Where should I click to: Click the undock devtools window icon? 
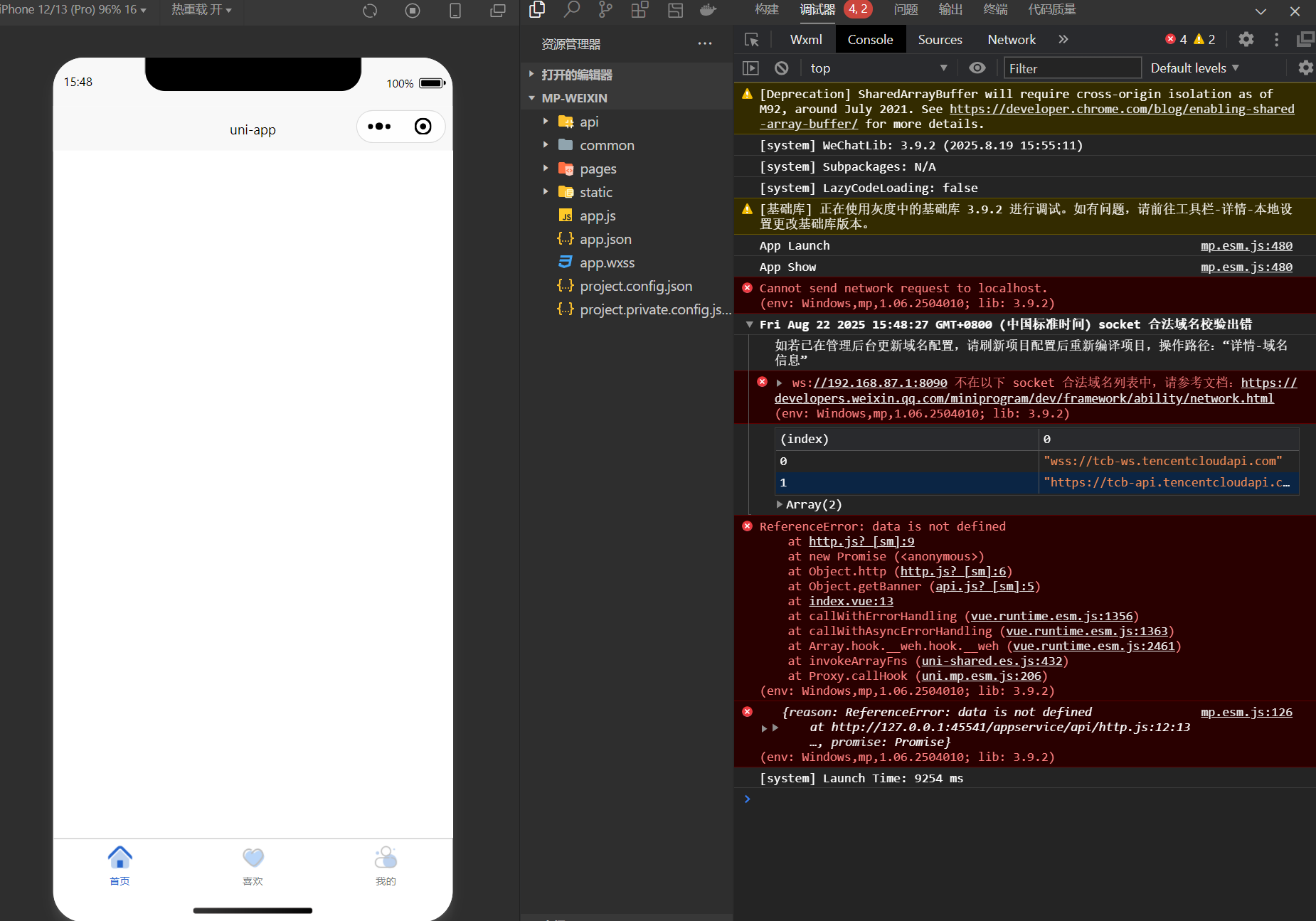(1306, 39)
